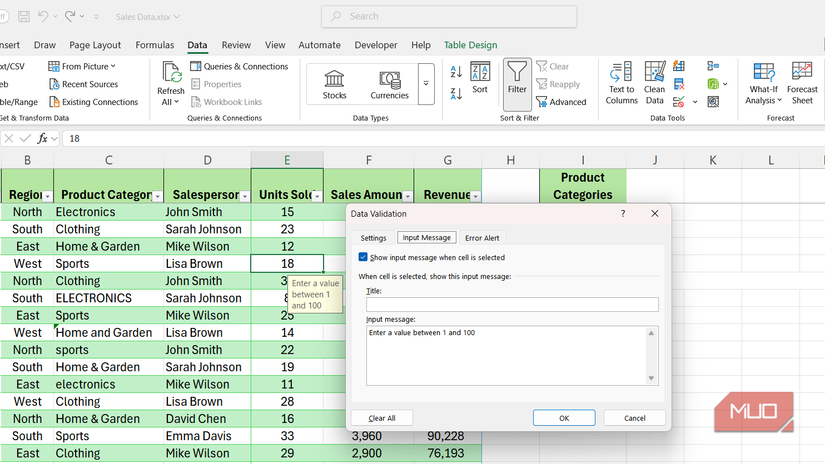Open Advanced filter options
825x464 pixels.
click(x=561, y=102)
